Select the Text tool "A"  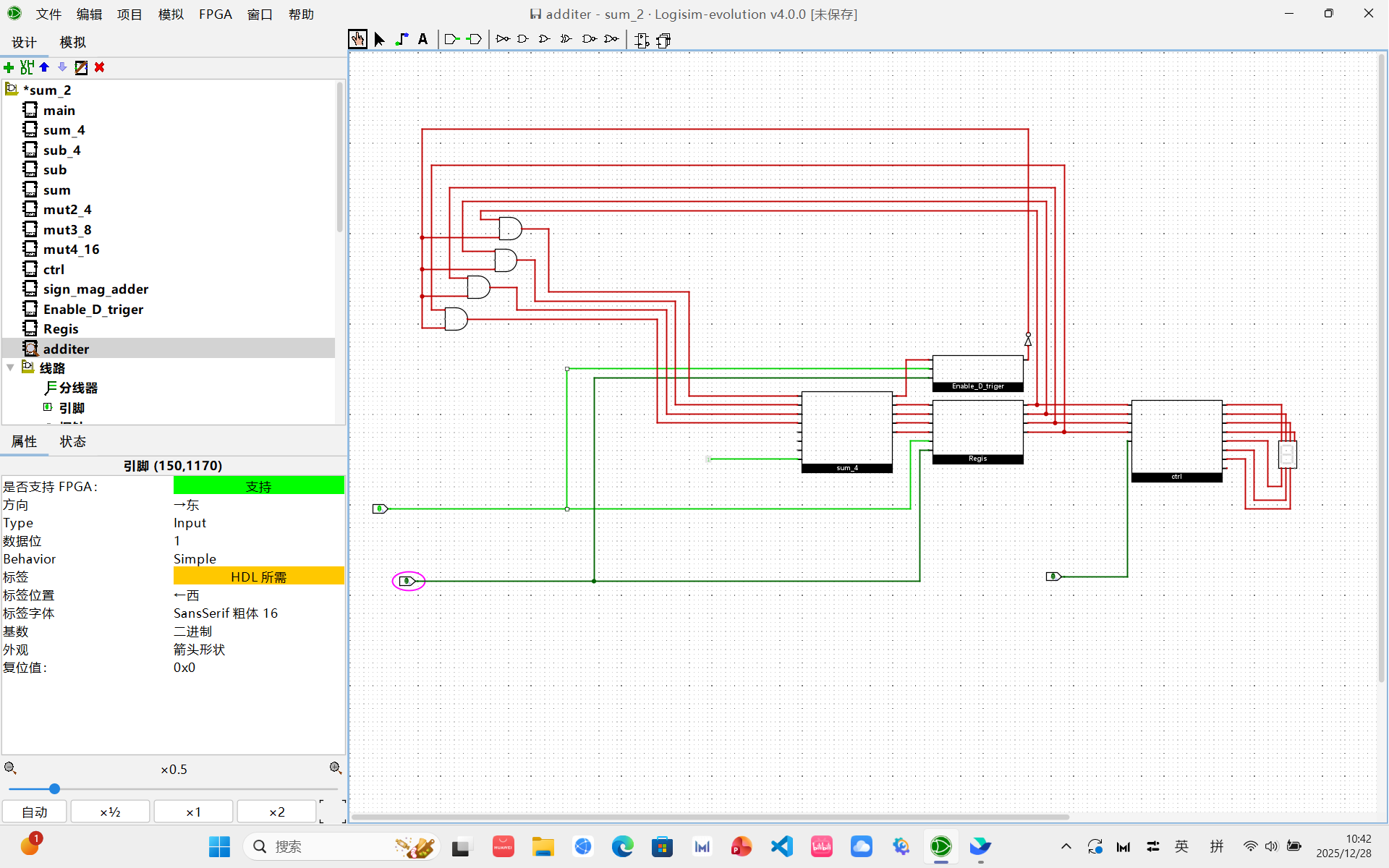(x=423, y=39)
